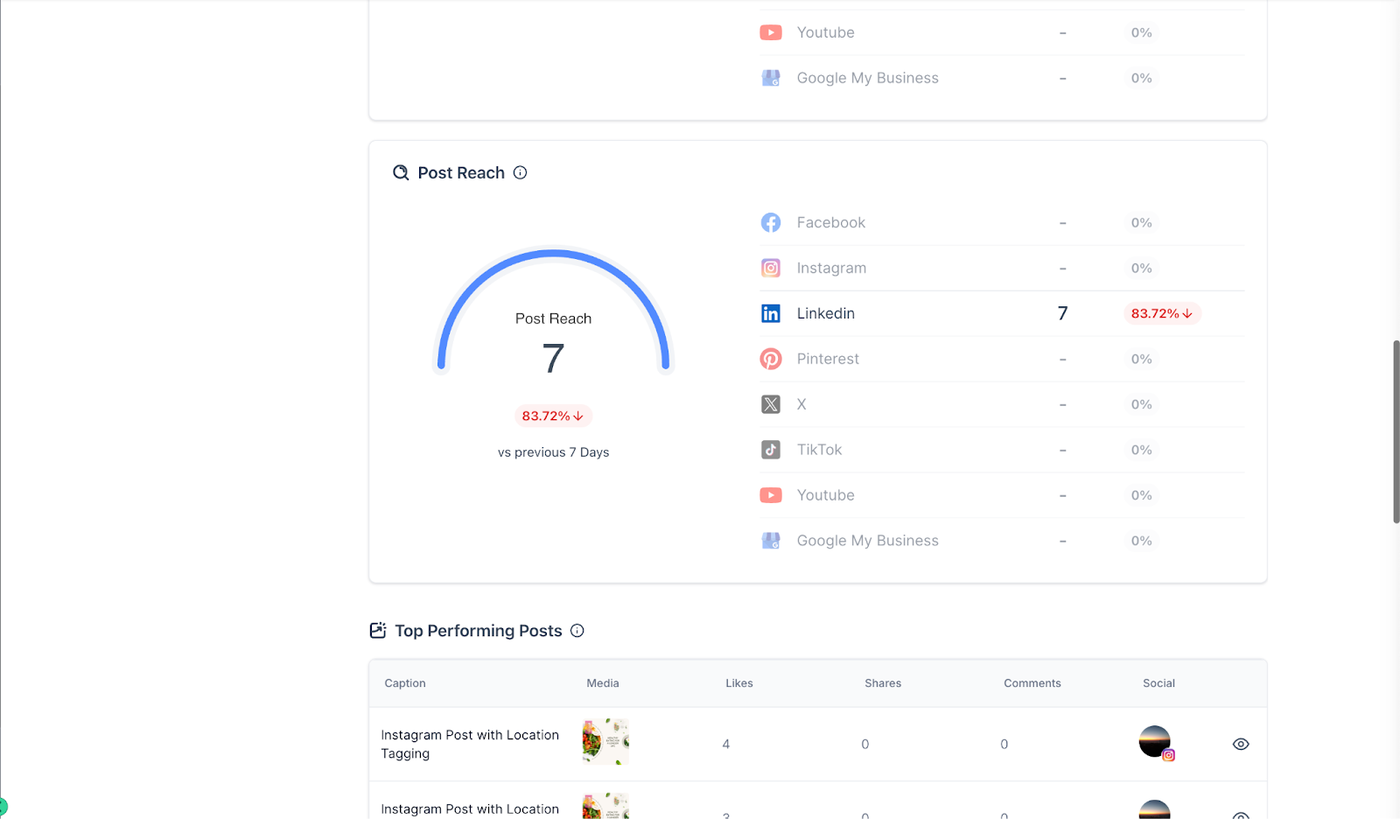Open the first post's media thumbnail
1400x819 pixels.
pos(606,742)
